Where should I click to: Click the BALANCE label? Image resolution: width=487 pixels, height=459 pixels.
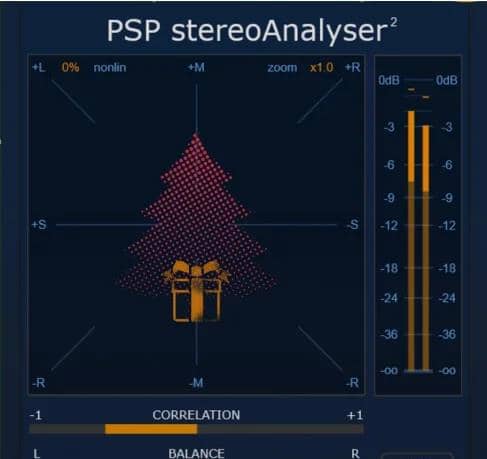[x=196, y=454]
